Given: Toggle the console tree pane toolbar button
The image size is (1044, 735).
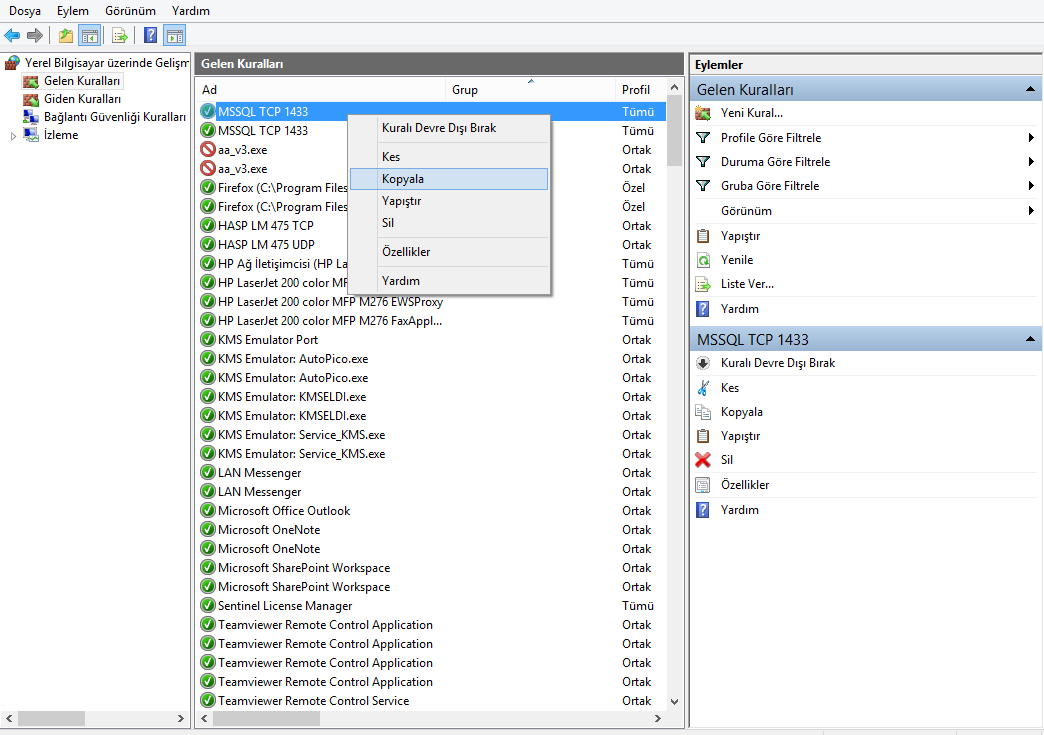Looking at the screenshot, I should pos(90,36).
